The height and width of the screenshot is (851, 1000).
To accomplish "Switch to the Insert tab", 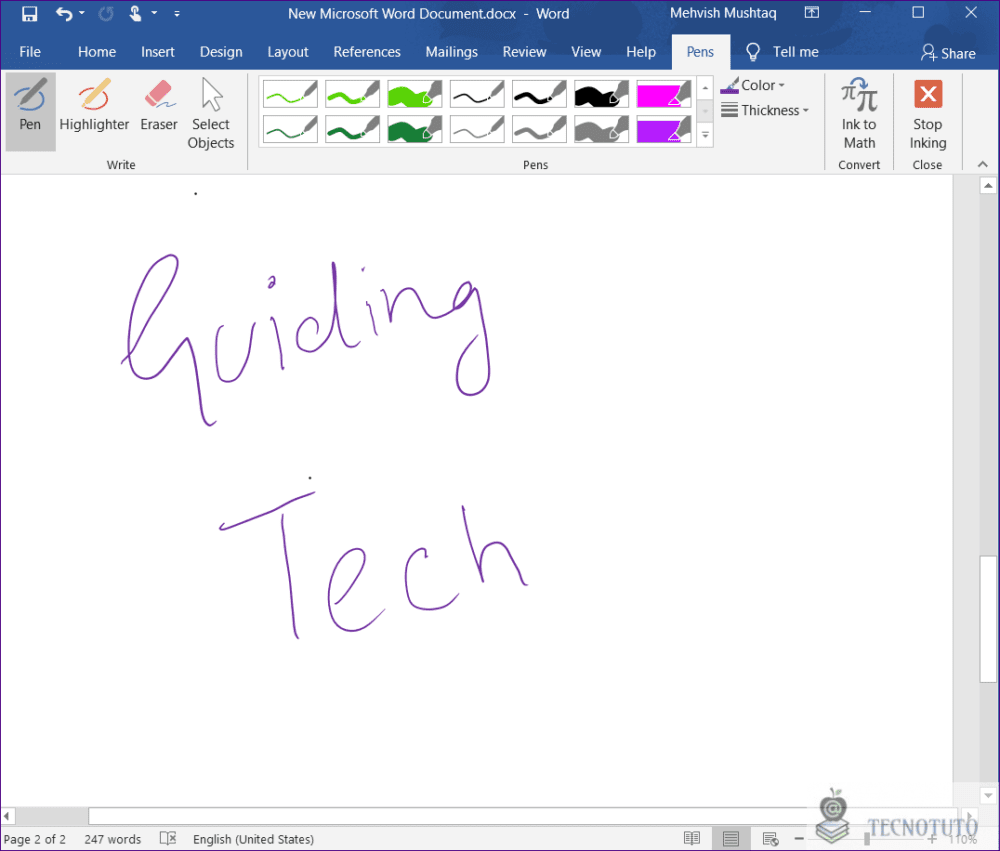I will pyautogui.click(x=158, y=52).
